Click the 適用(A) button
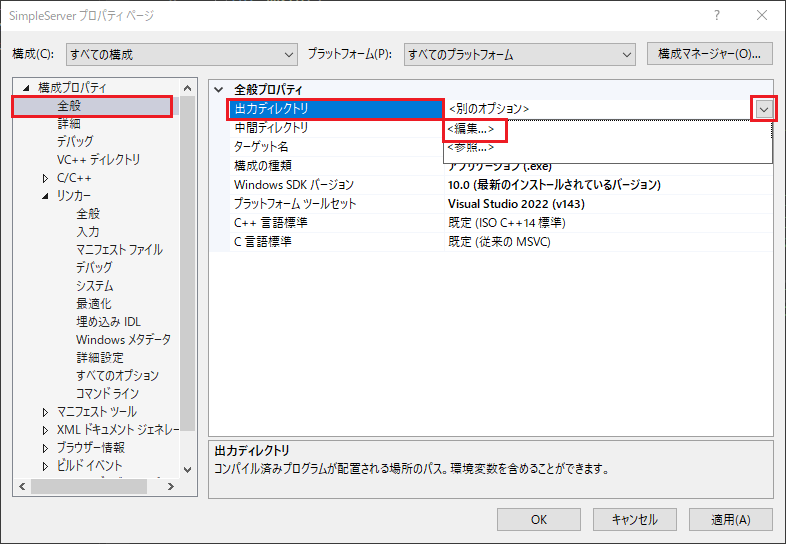 click(x=727, y=520)
